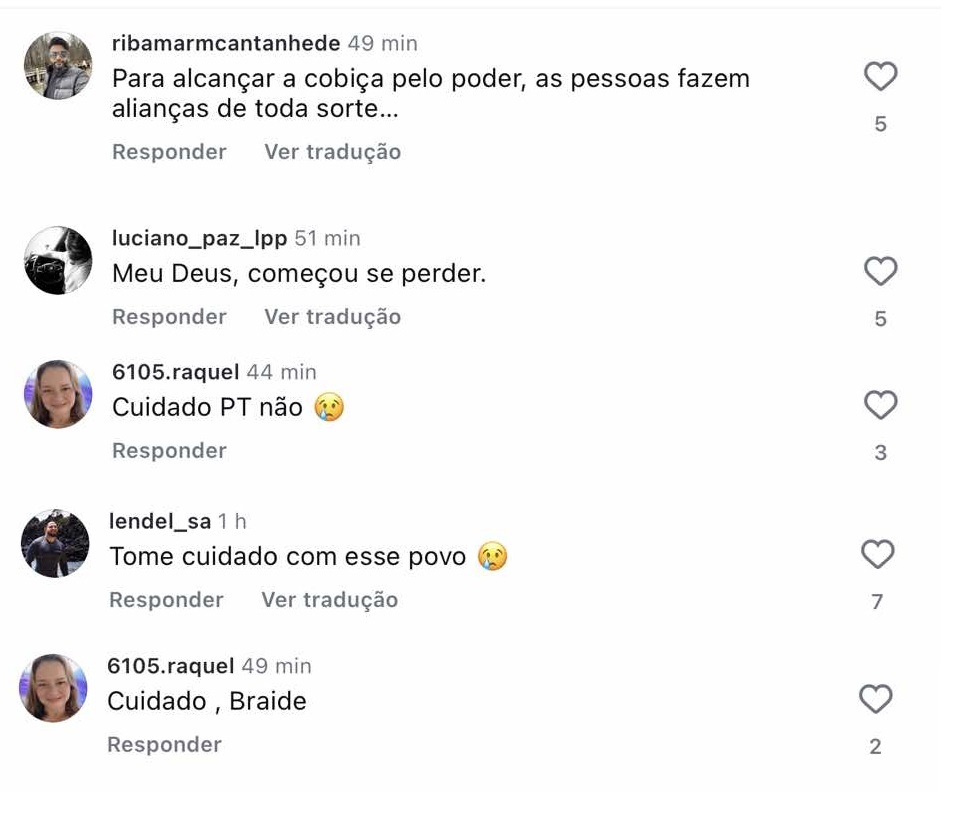
Task: Reply to lendel_sa's comment
Action: pyautogui.click(x=166, y=600)
